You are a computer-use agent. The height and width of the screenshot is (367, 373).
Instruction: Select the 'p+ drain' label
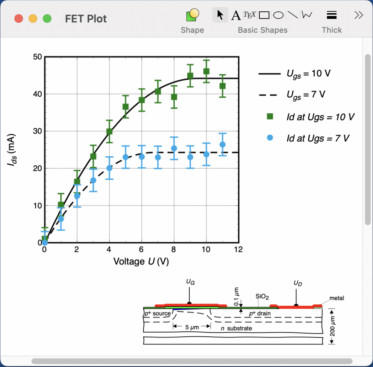(x=260, y=313)
